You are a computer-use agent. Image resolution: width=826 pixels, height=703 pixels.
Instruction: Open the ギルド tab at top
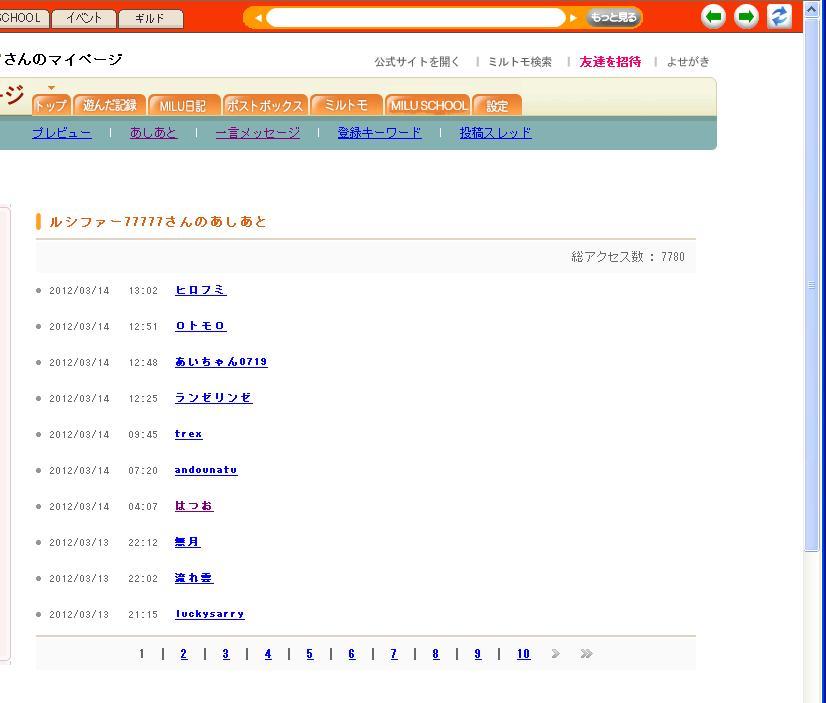click(150, 18)
